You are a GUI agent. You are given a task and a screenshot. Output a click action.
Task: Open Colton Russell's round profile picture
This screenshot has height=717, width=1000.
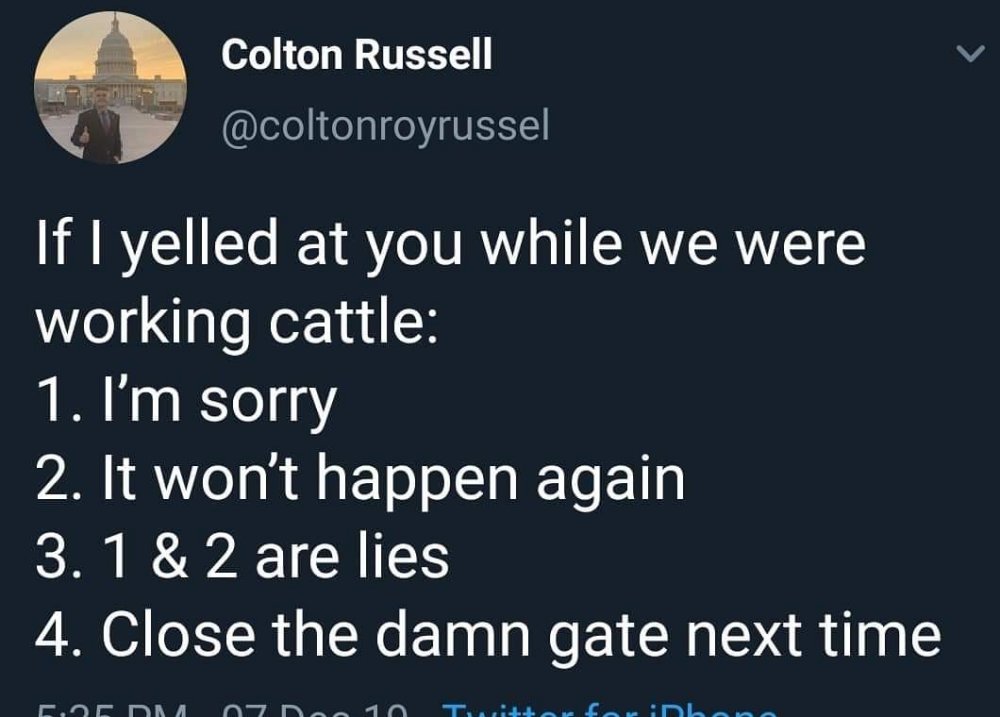110,88
